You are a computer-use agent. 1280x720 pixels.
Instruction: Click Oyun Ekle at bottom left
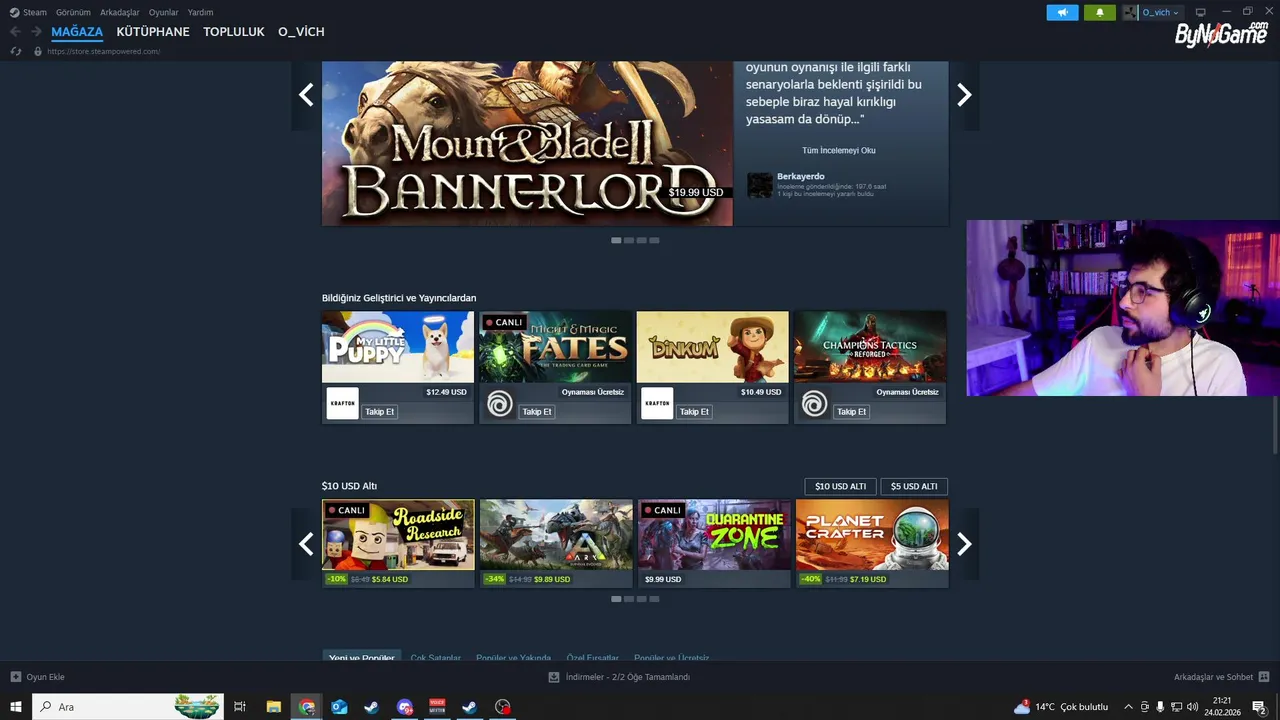pos(38,677)
